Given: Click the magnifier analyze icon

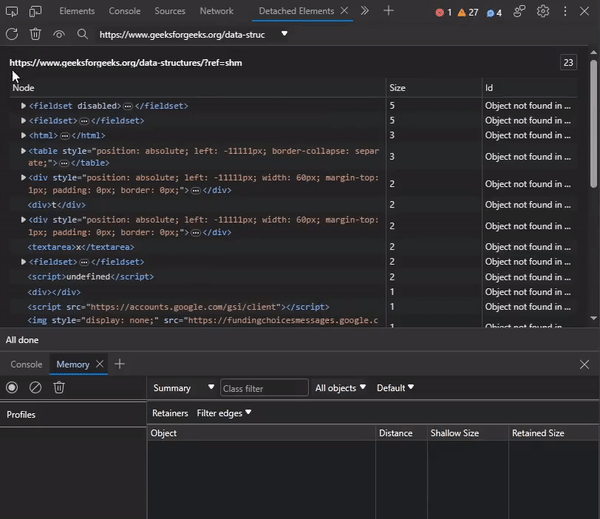Looking at the screenshot, I should coord(83,34).
